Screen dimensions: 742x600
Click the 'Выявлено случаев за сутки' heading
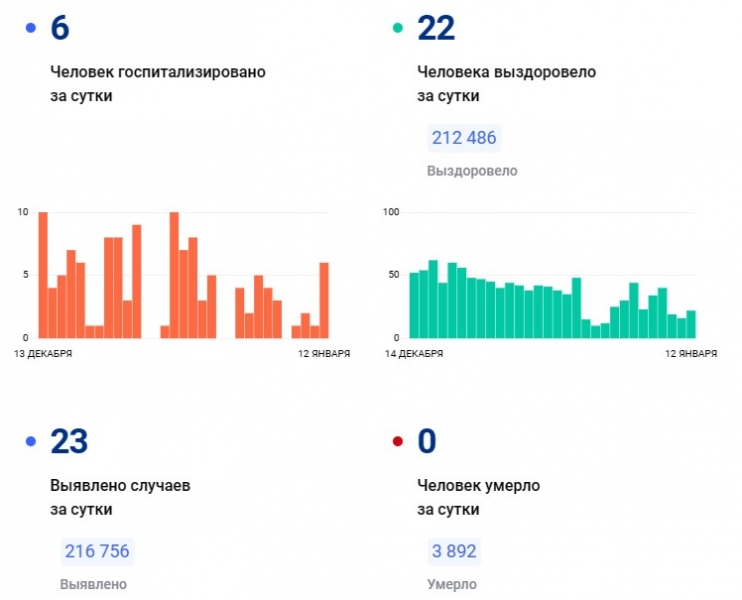[x=119, y=497]
